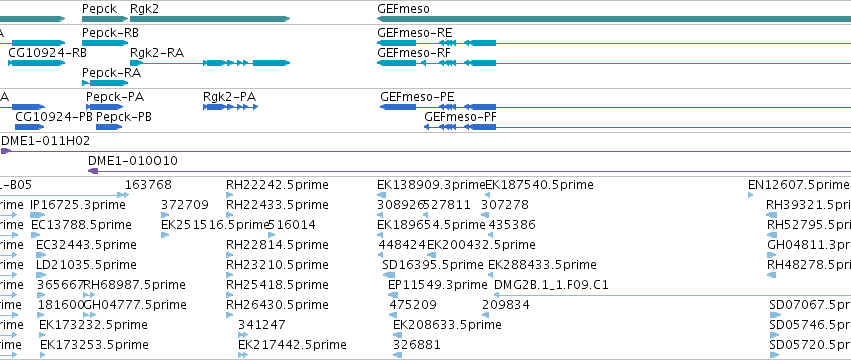The width and height of the screenshot is (851, 360).
Task: Select the EK189654.5prime EST label
Action: point(431,225)
